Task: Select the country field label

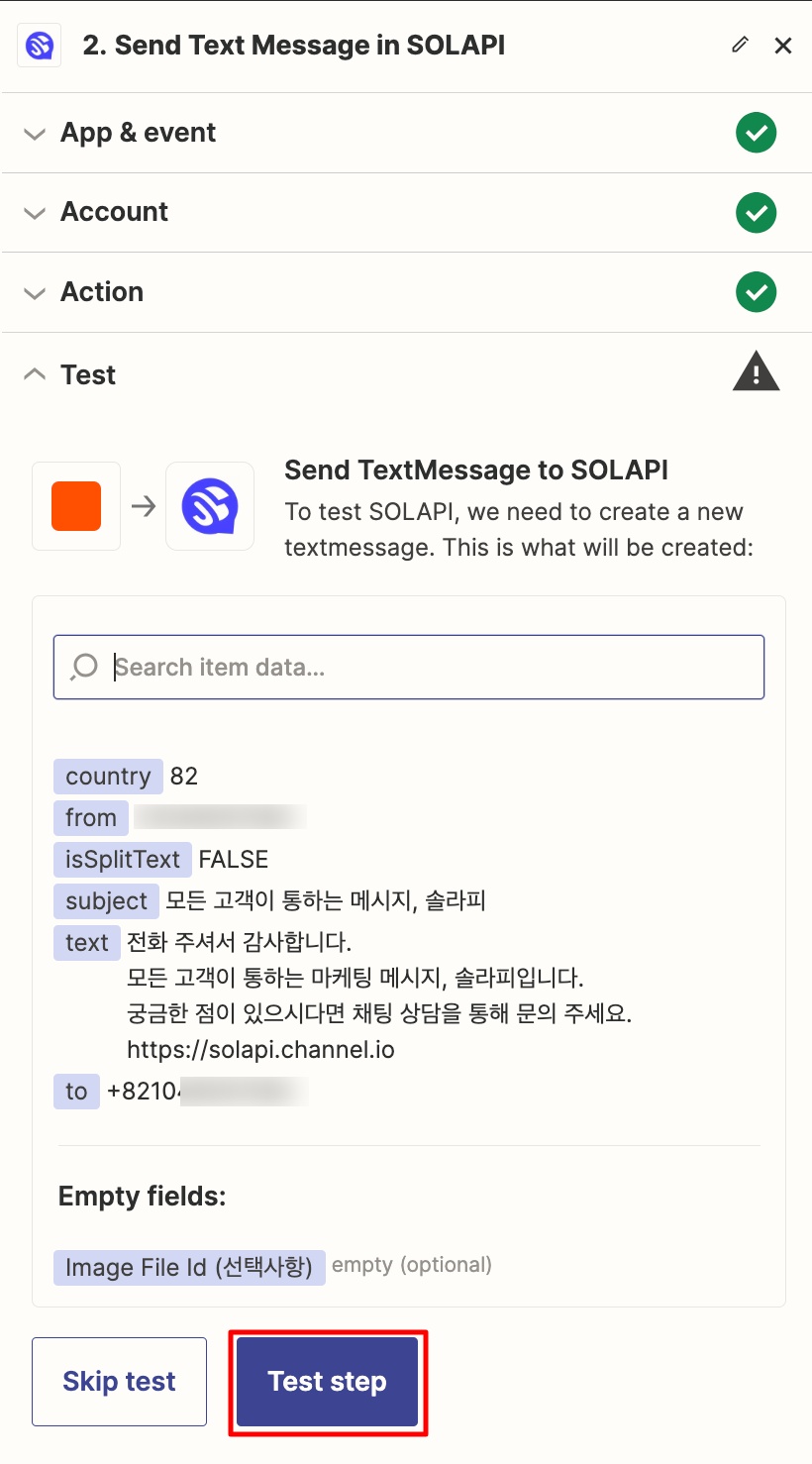Action: pos(108,776)
